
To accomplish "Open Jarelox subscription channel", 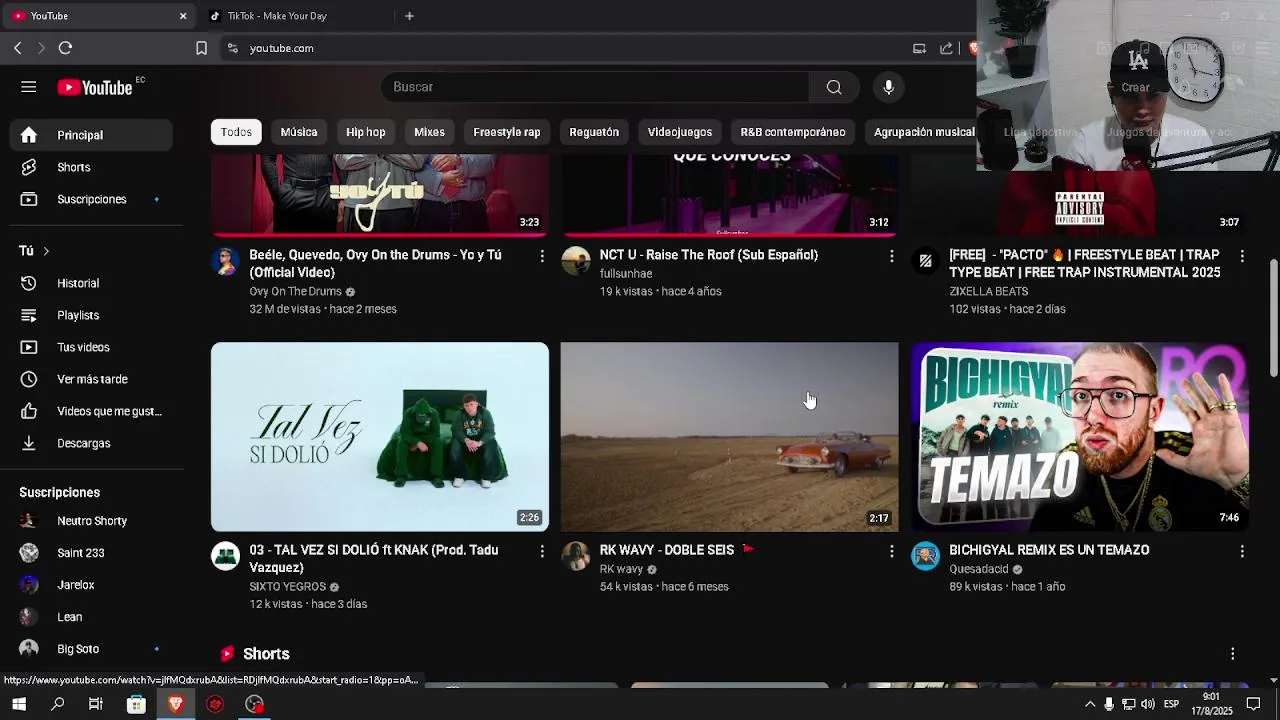I will (91, 585).
